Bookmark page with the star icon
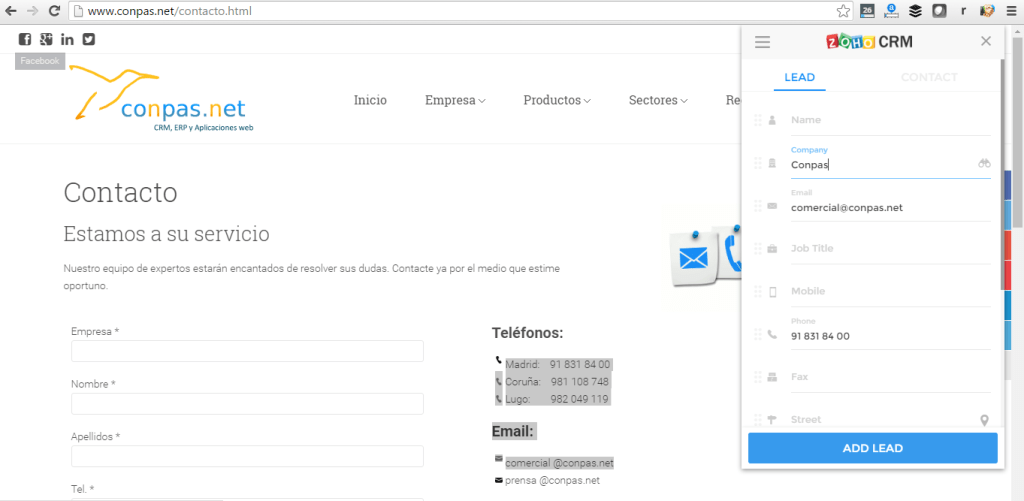 pos(843,11)
